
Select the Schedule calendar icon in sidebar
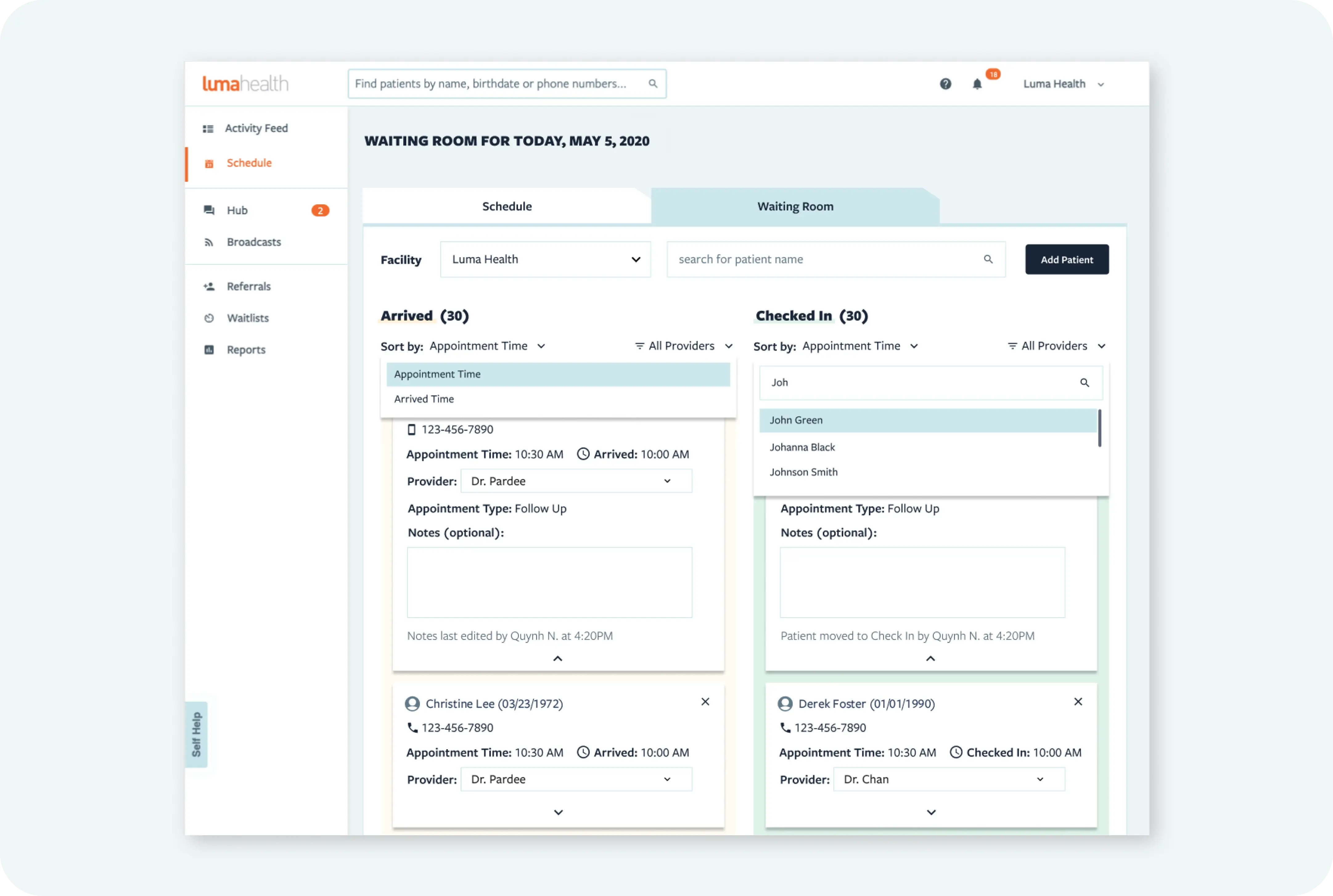point(208,163)
